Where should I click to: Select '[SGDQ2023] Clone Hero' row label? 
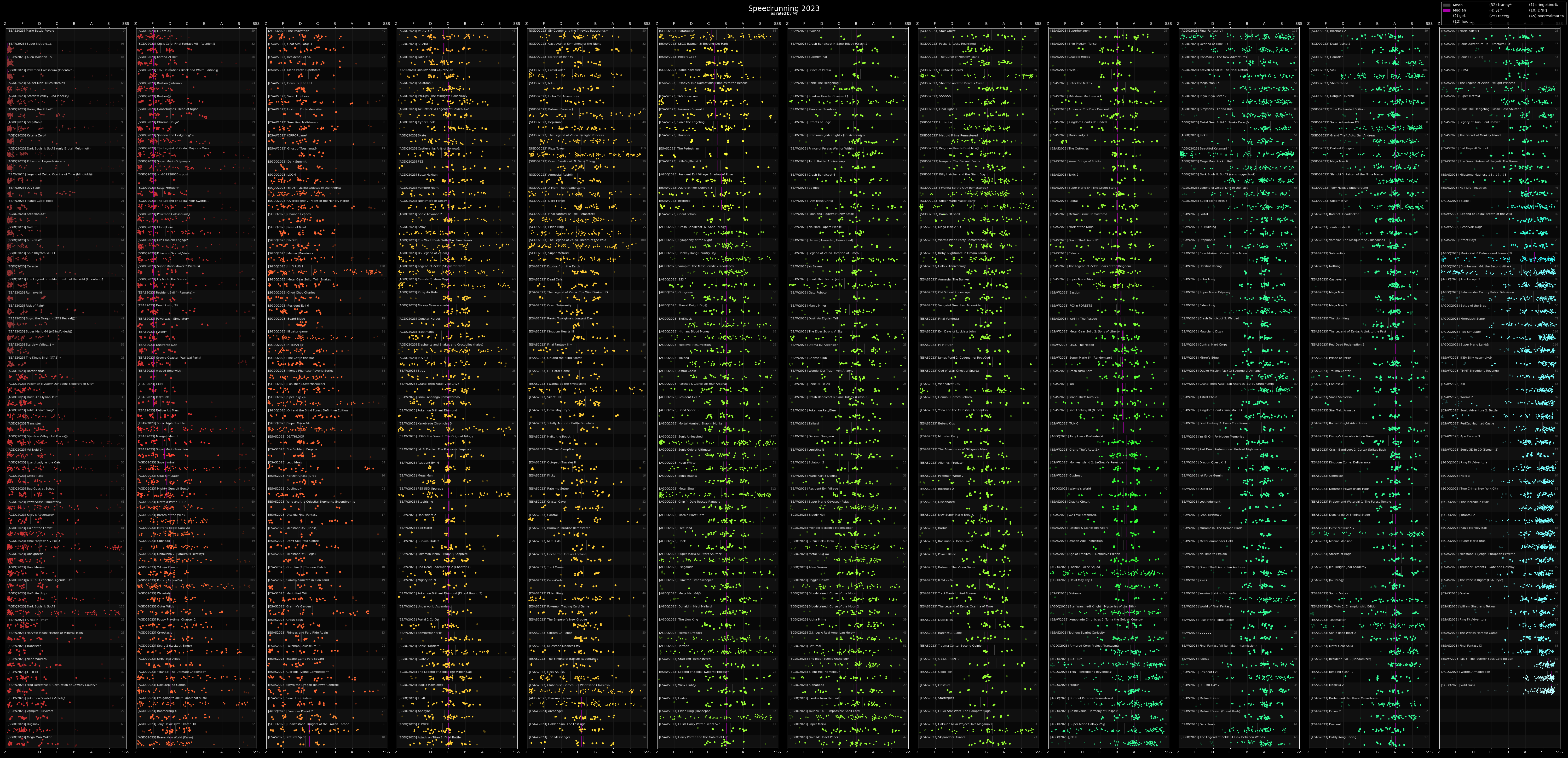tap(155, 227)
